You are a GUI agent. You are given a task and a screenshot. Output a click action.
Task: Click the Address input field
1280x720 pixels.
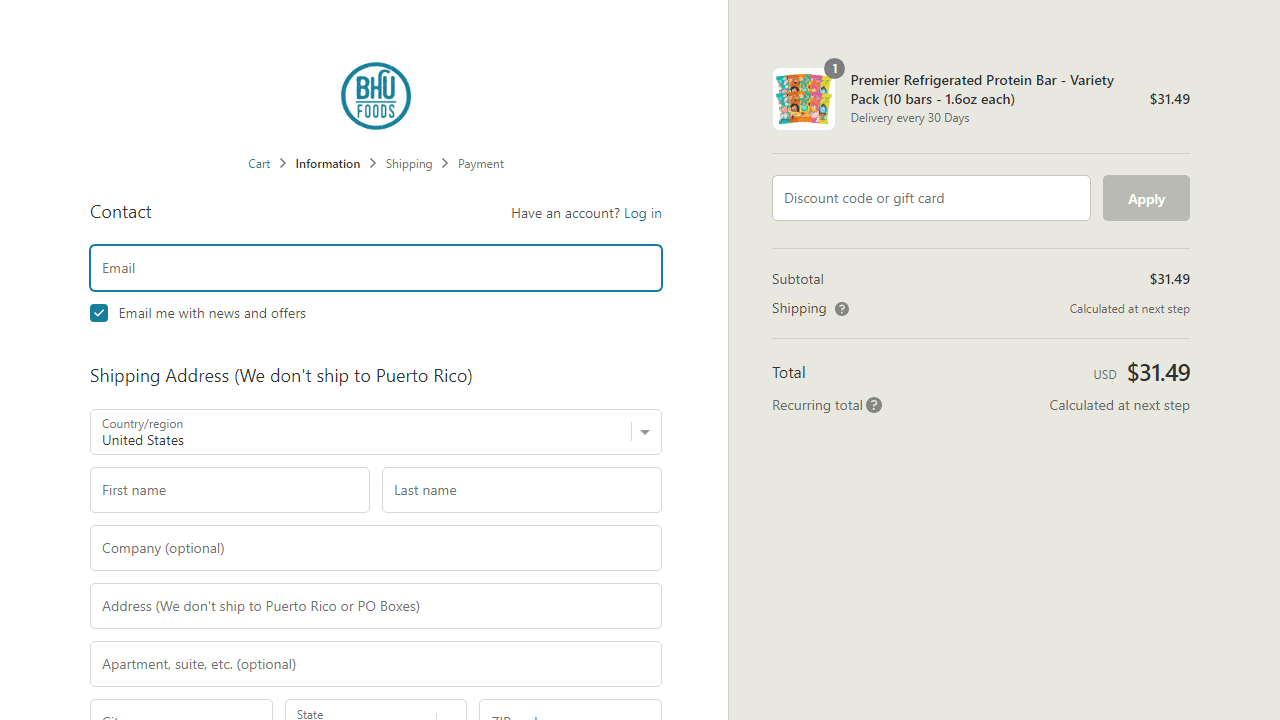(x=375, y=606)
